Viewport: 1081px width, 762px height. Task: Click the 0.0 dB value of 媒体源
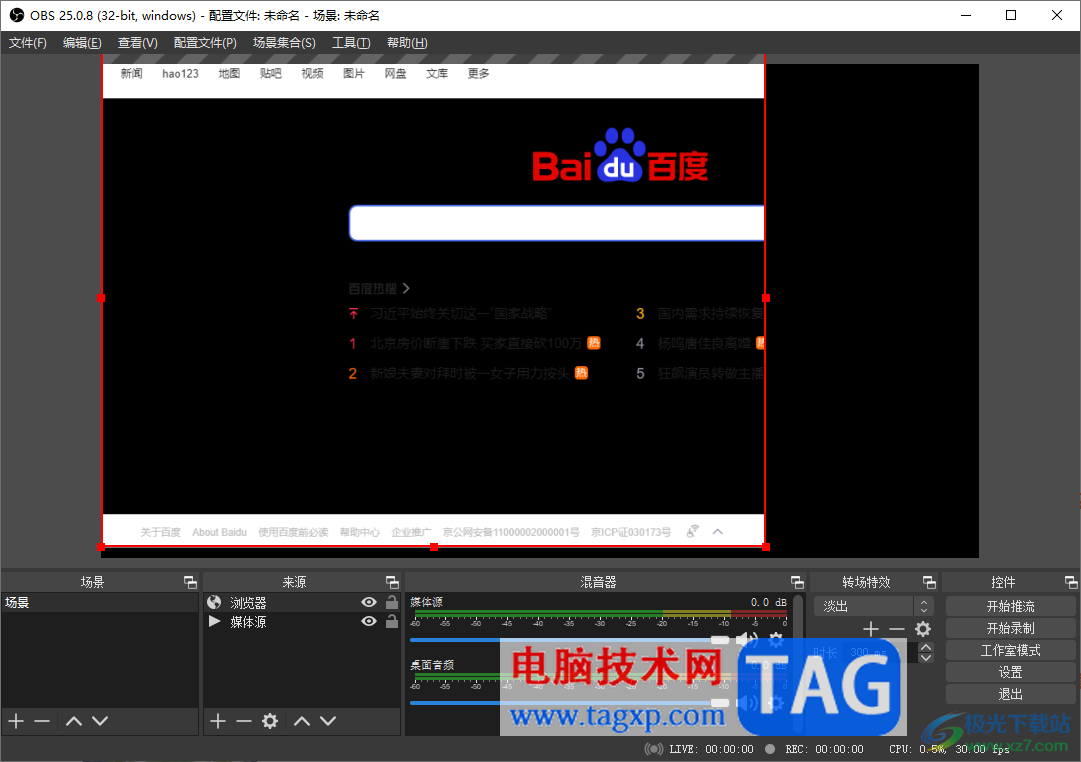[x=769, y=603]
